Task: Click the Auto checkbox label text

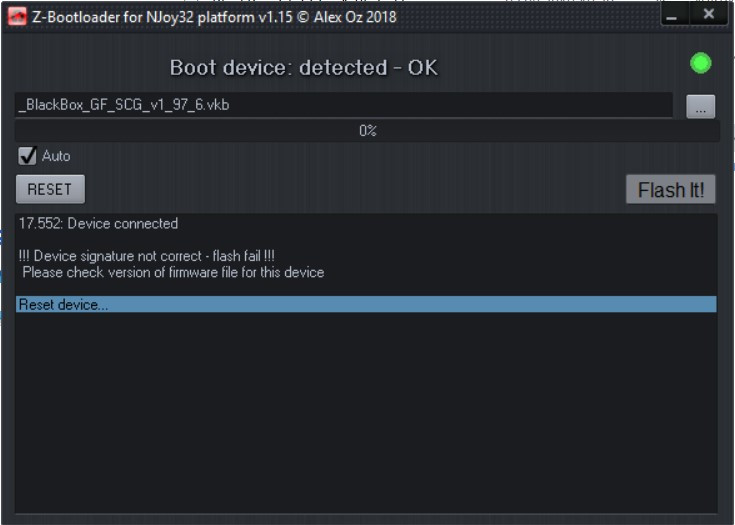Action: pyautogui.click(x=56, y=156)
